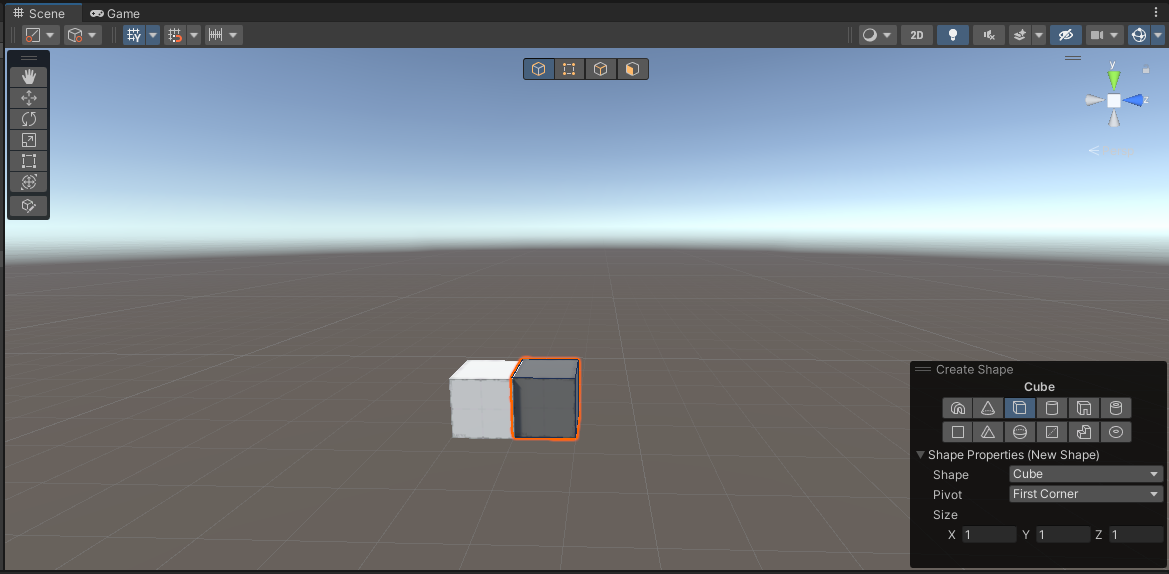This screenshot has width=1169, height=574.
Task: Switch to ProBuilder face selection mode
Action: click(x=632, y=69)
